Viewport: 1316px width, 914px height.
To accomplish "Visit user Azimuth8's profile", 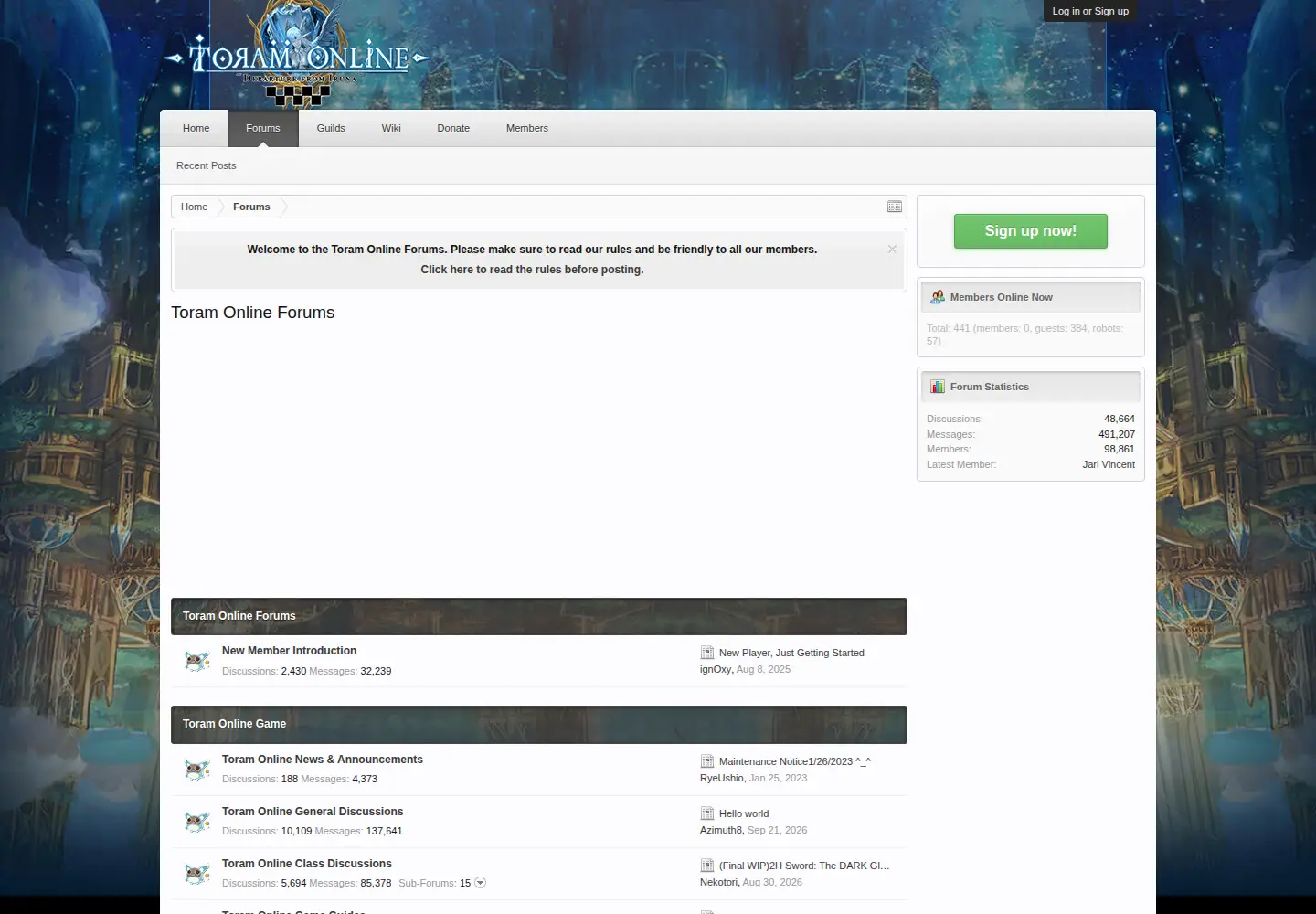I will [721, 830].
